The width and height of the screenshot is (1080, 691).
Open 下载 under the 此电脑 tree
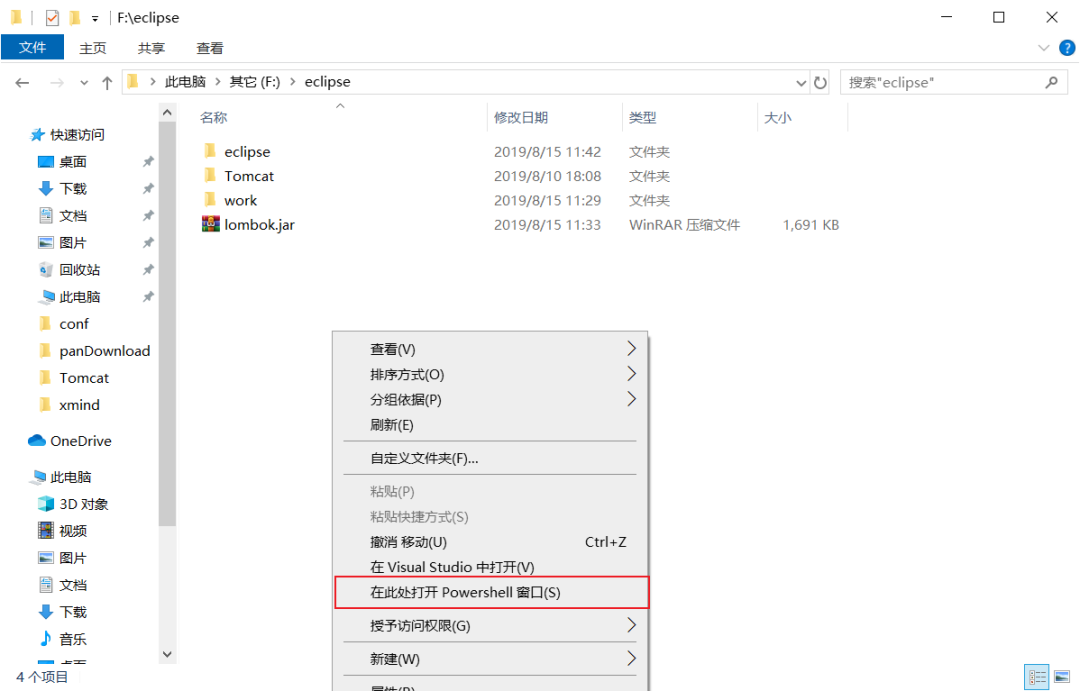coord(73,612)
